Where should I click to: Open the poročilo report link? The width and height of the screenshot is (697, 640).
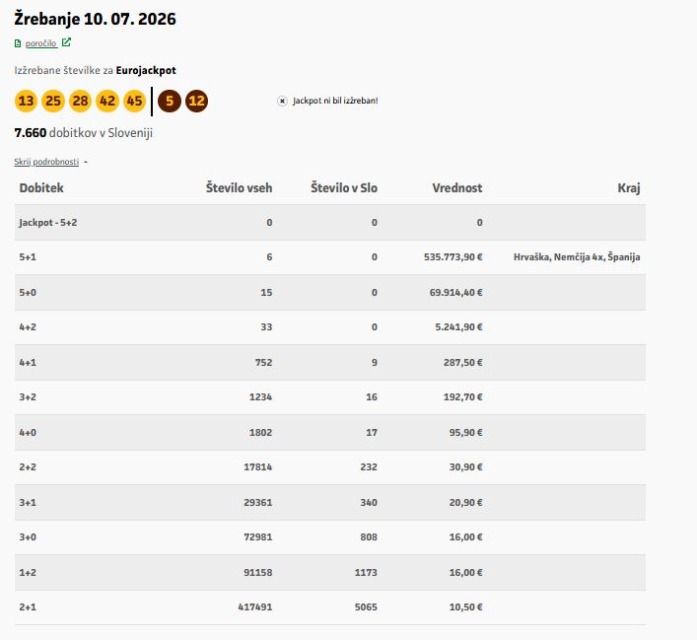pos(41,43)
